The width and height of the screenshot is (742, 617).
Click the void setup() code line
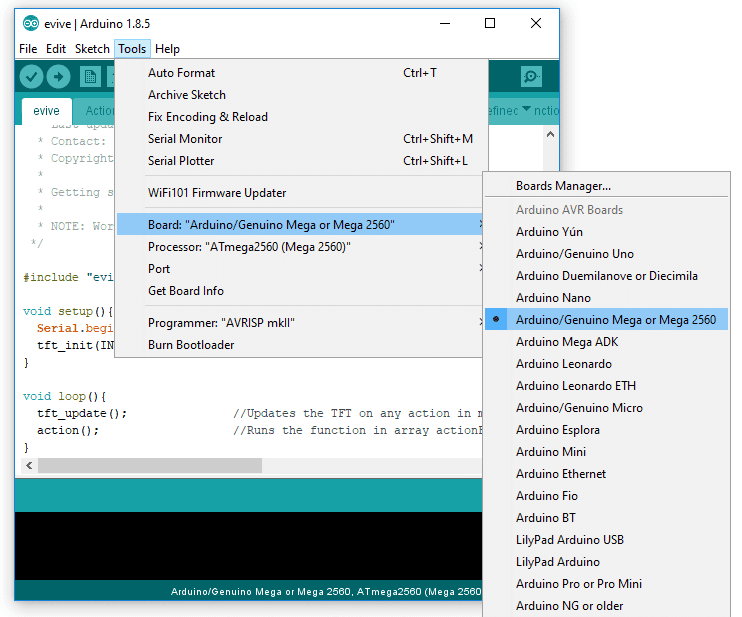click(68, 311)
